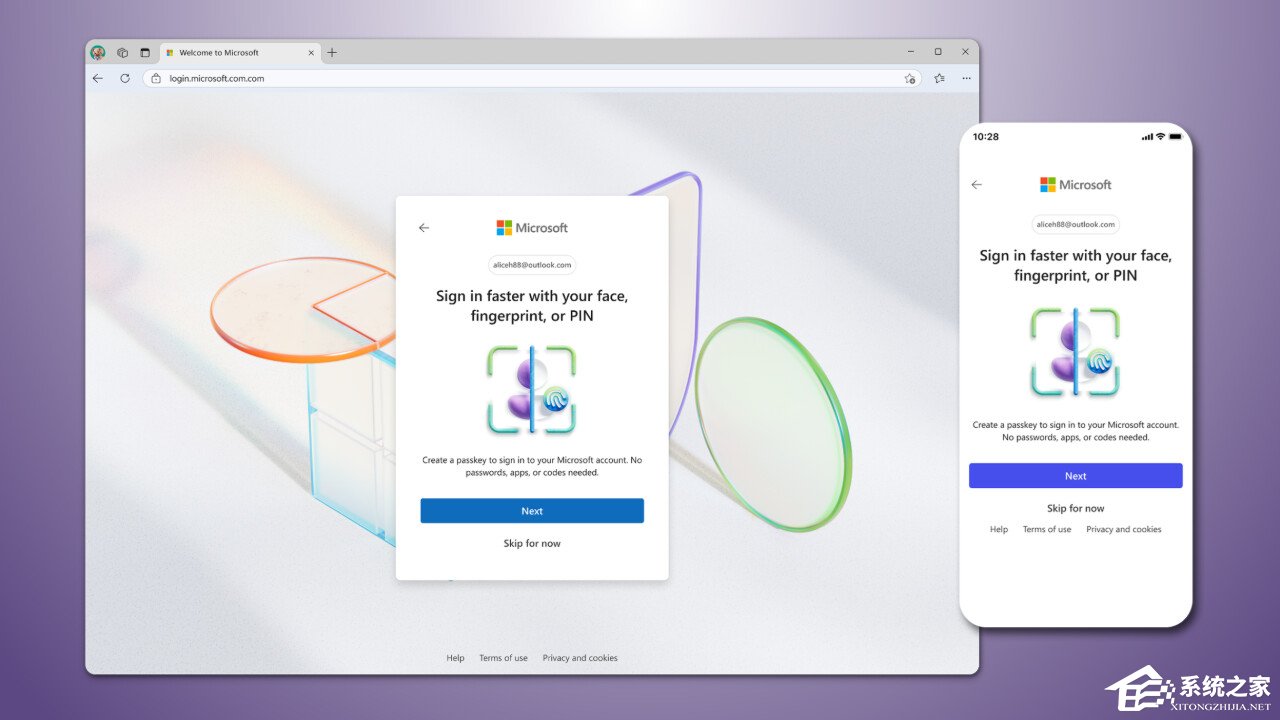
Task: Open Privacy and cookies link in browser footer
Action: [580, 658]
